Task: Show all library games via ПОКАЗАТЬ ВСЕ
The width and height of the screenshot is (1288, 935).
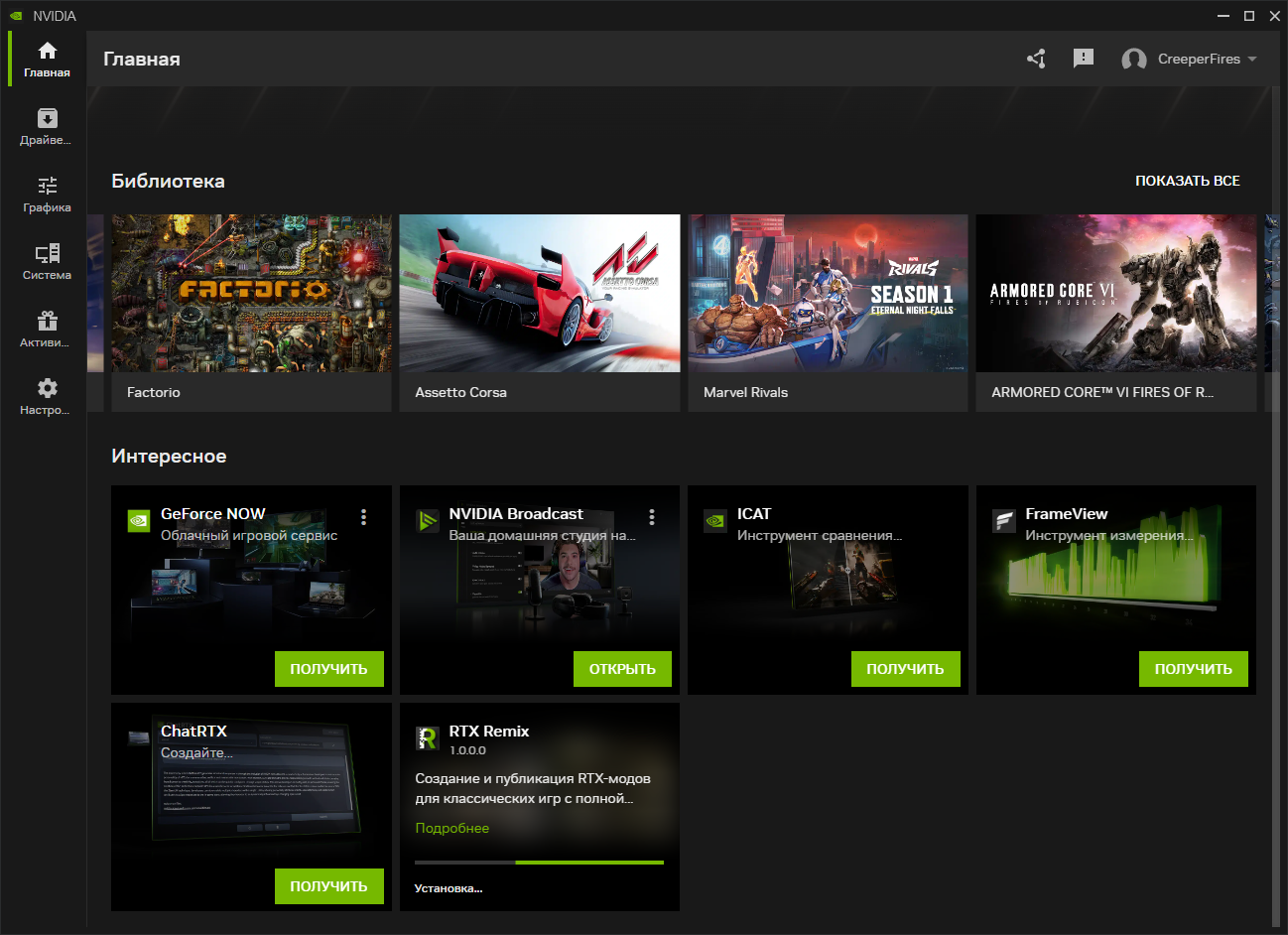Action: coord(1188,181)
